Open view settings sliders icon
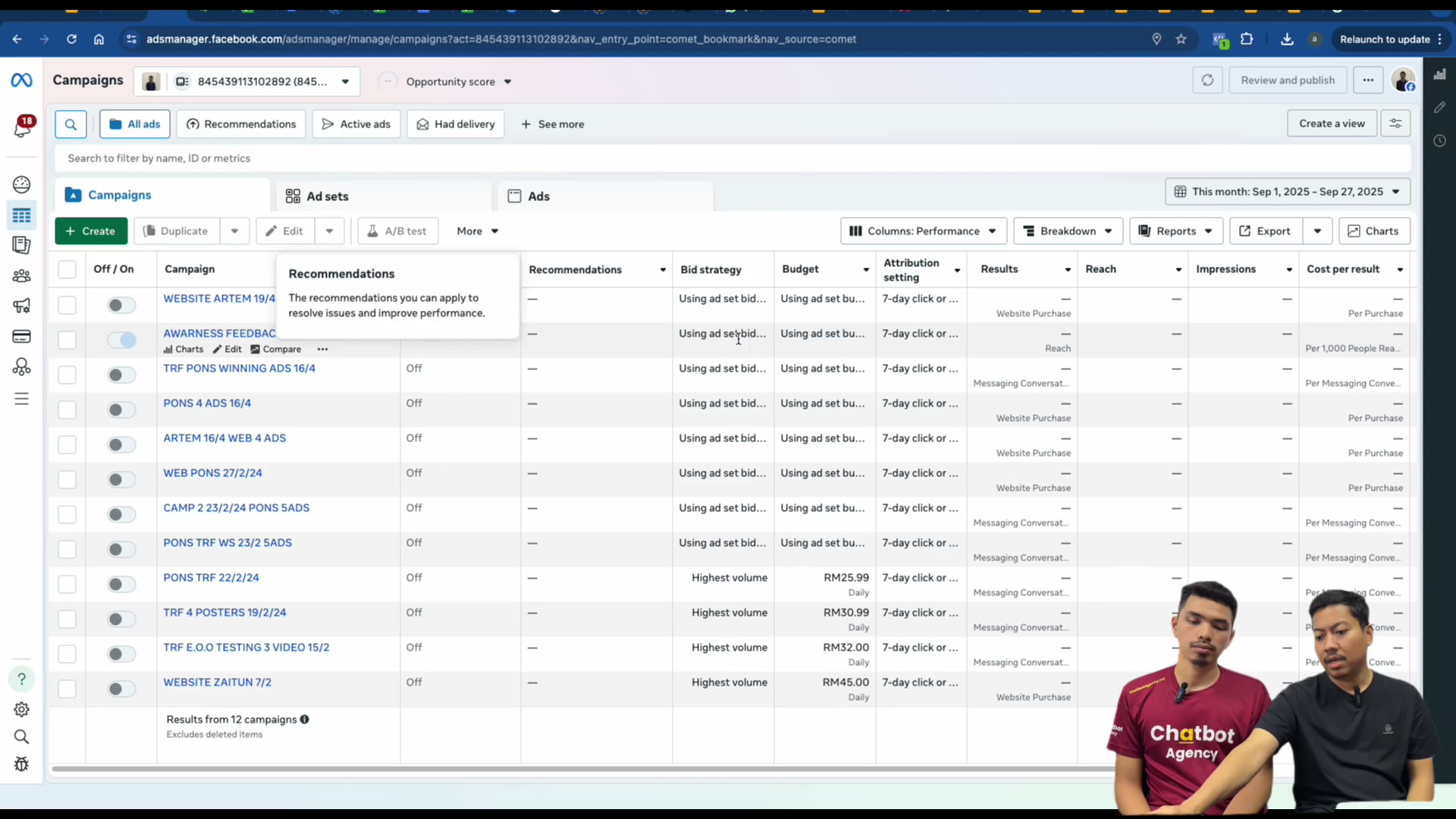 click(x=1395, y=124)
